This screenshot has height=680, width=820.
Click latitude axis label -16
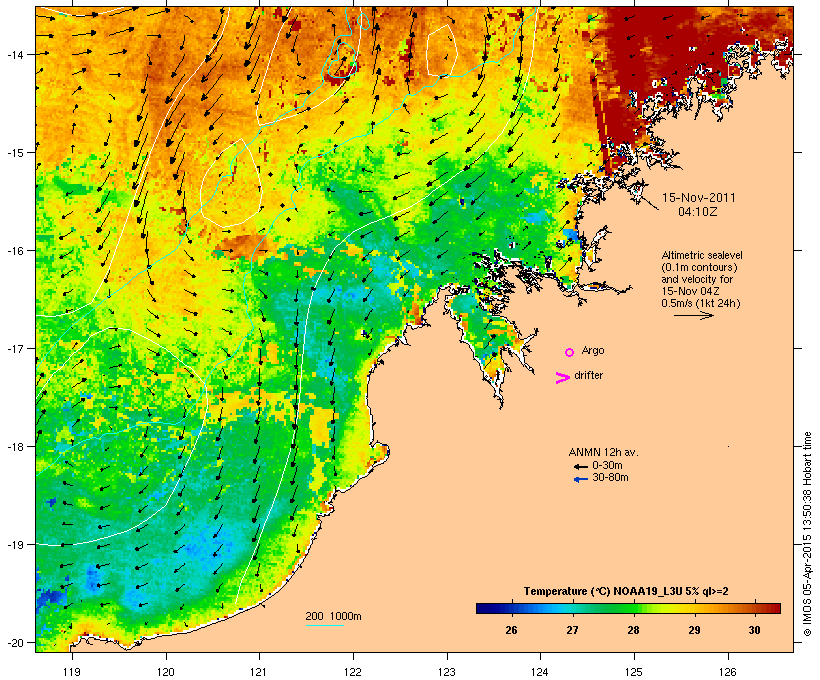15,251
